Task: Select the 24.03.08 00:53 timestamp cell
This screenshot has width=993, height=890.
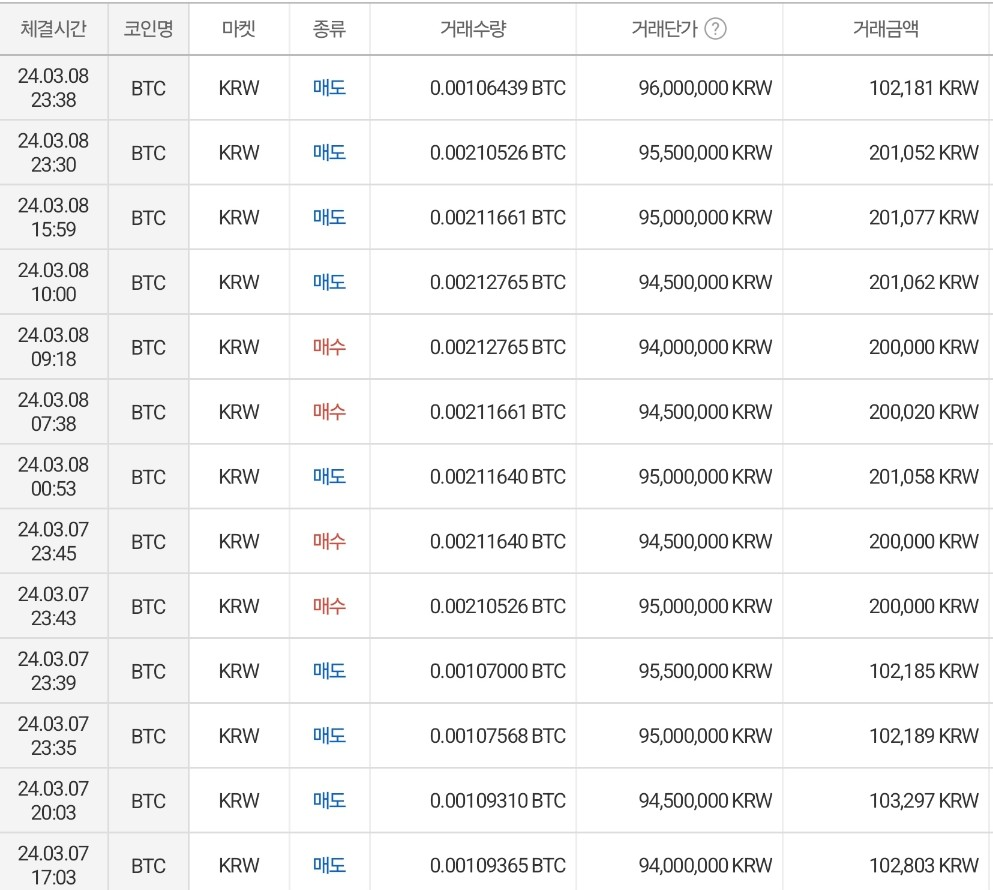Action: 53,476
